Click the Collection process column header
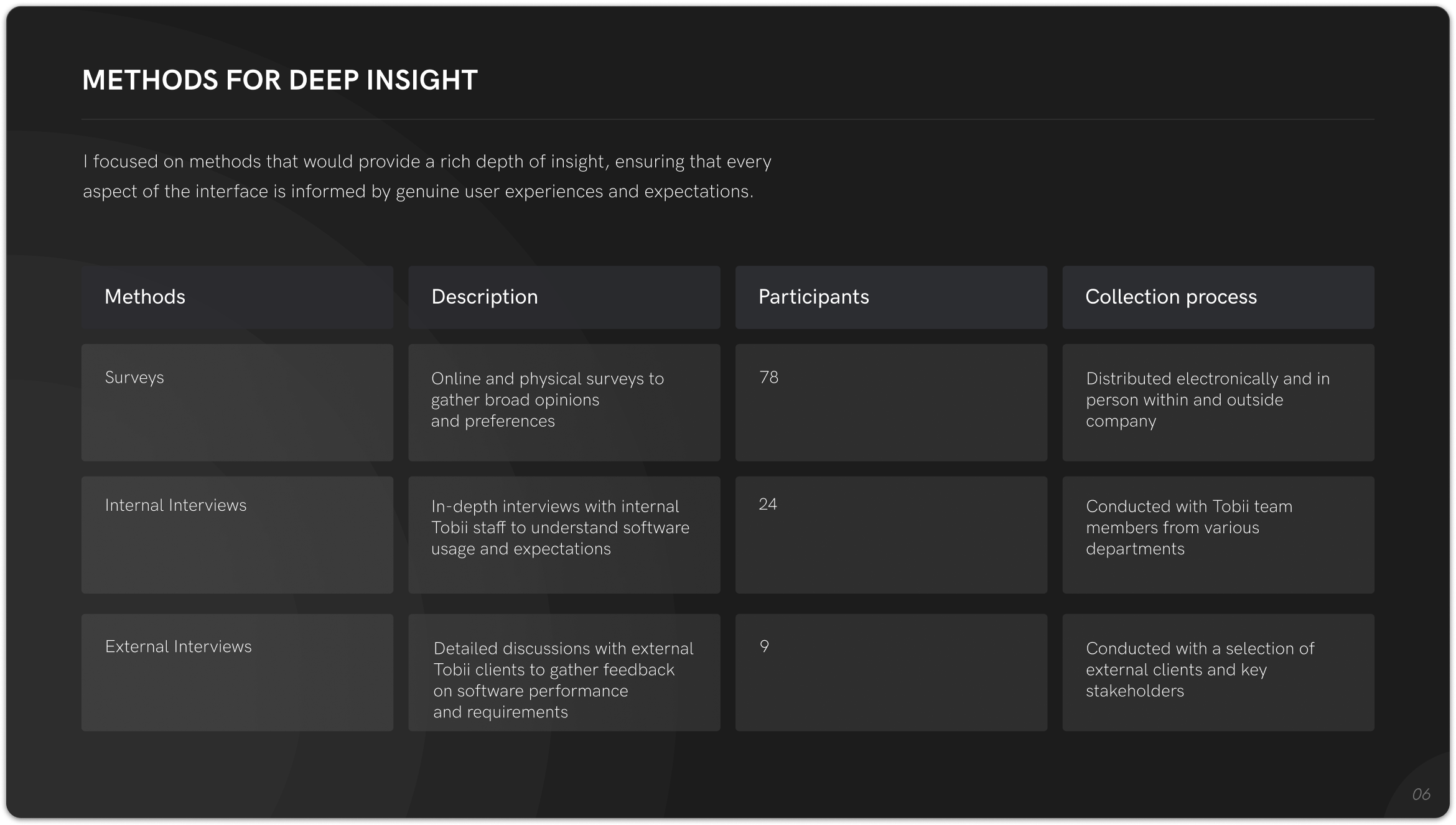Image resolution: width=1456 pixels, height=825 pixels. pos(1170,297)
